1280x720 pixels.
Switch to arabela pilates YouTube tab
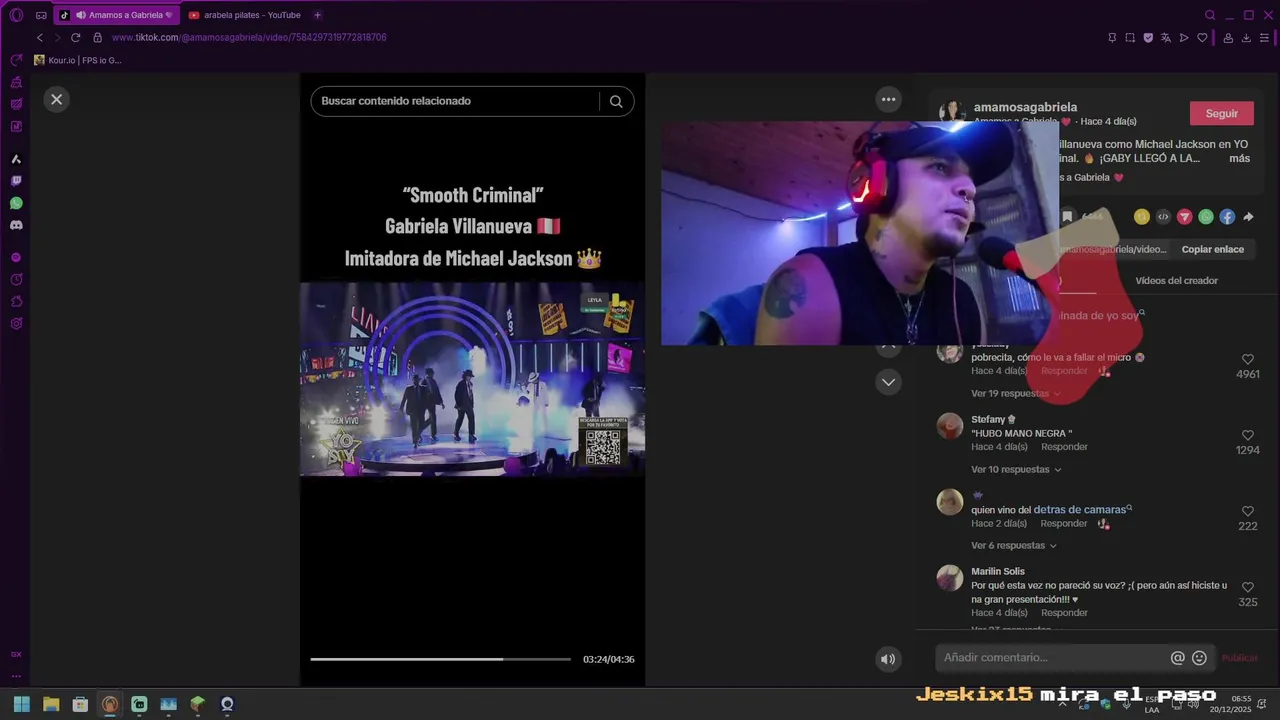click(245, 15)
